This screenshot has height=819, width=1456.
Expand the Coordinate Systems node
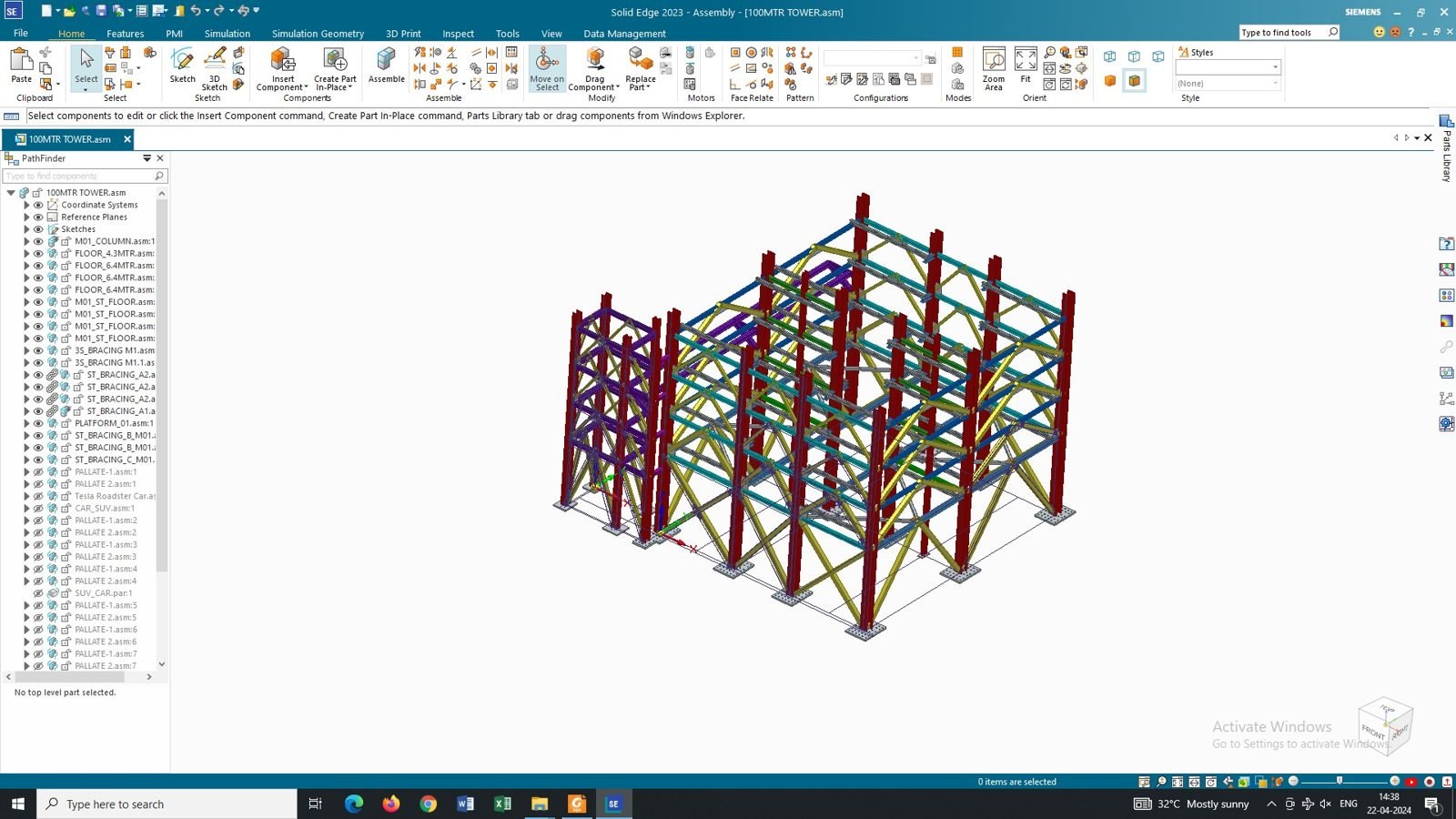click(x=26, y=205)
